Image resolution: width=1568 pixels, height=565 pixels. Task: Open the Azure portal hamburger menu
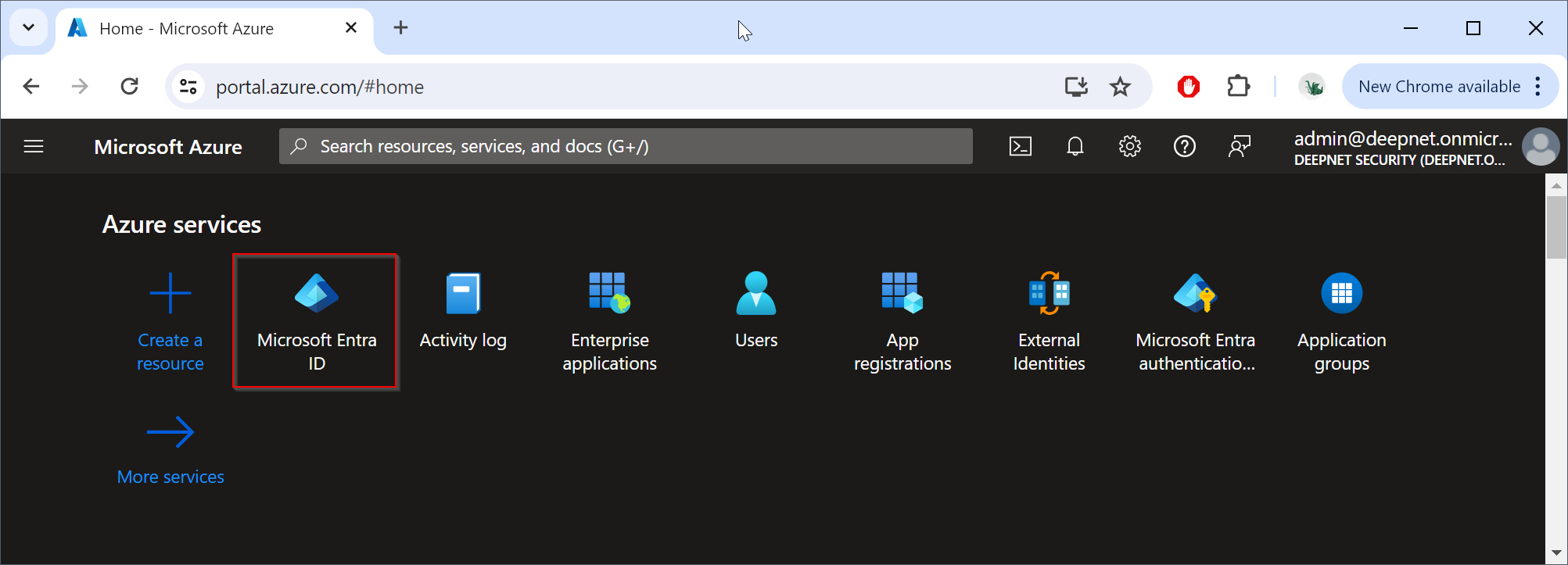[34, 146]
